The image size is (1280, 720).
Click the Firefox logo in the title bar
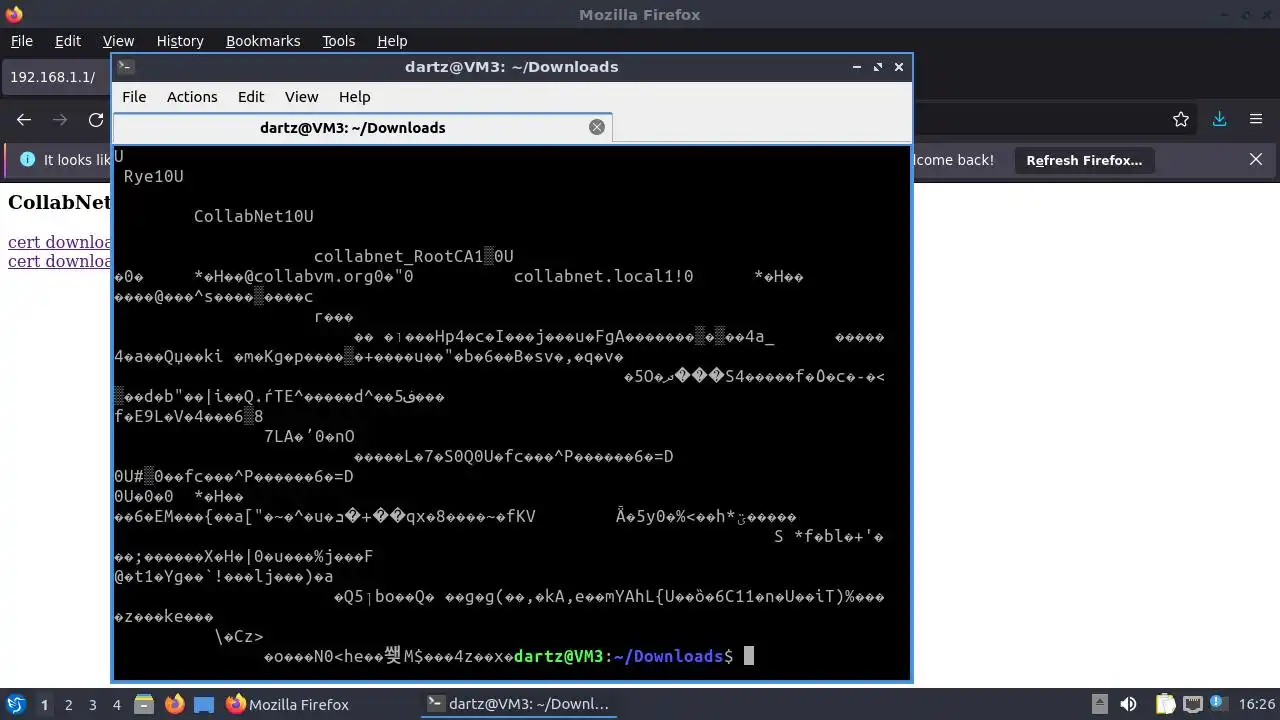click(14, 14)
